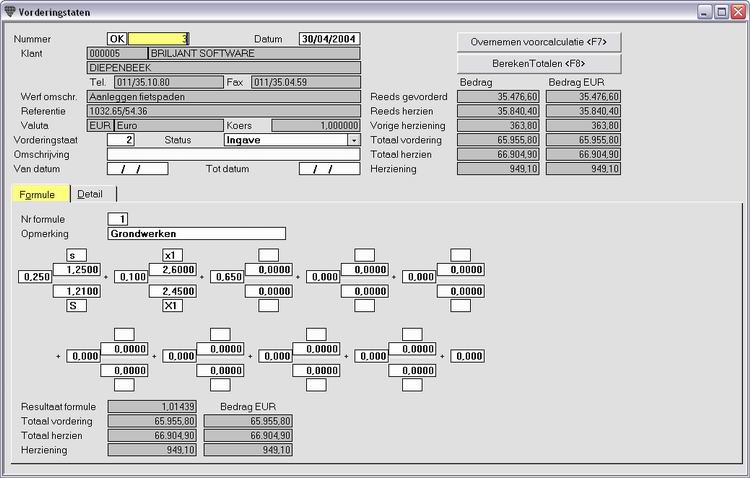The image size is (750, 478).
Task: Click the coefficient field showing 0,250
Action: 35,277
